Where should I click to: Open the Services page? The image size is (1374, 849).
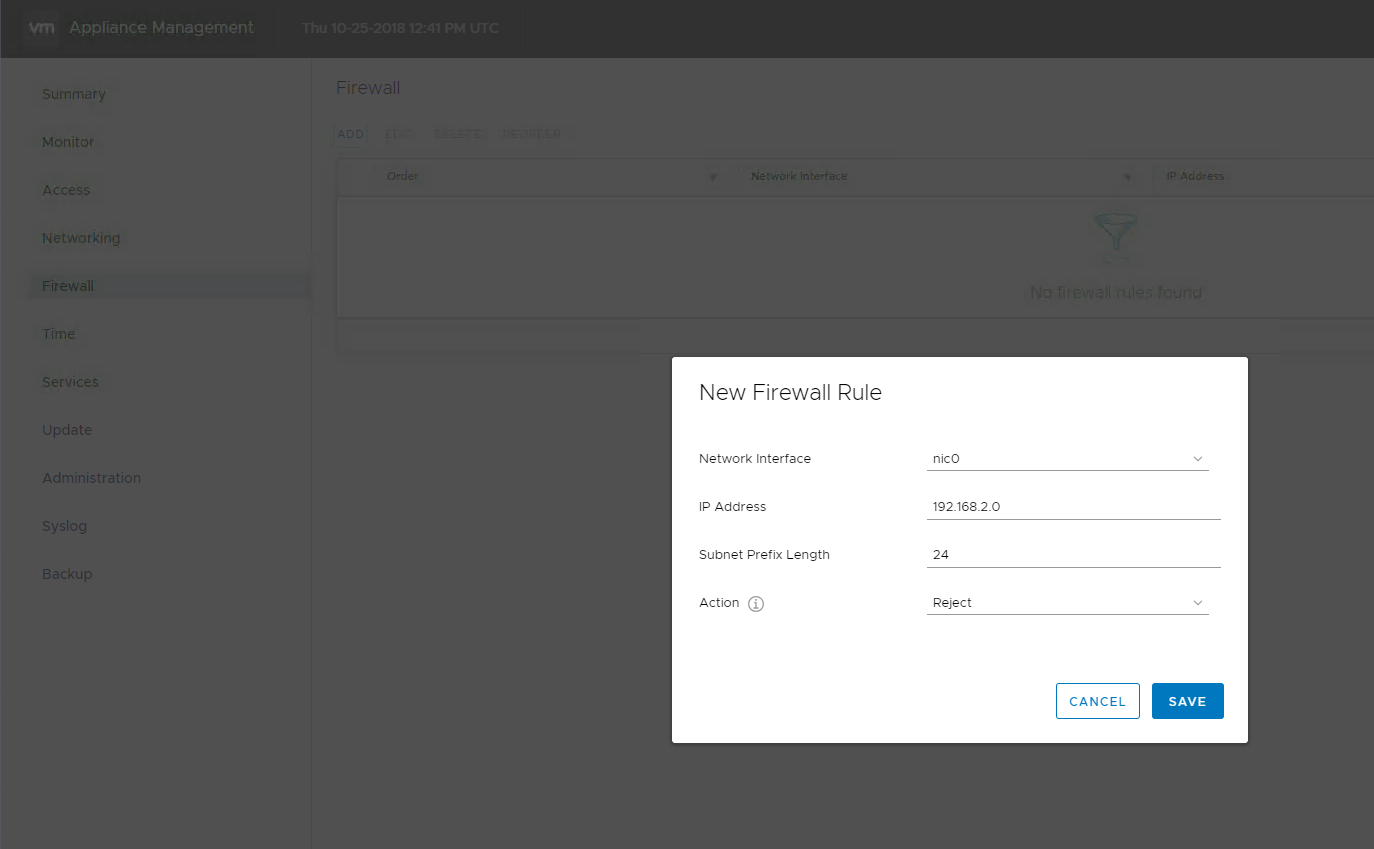point(70,382)
